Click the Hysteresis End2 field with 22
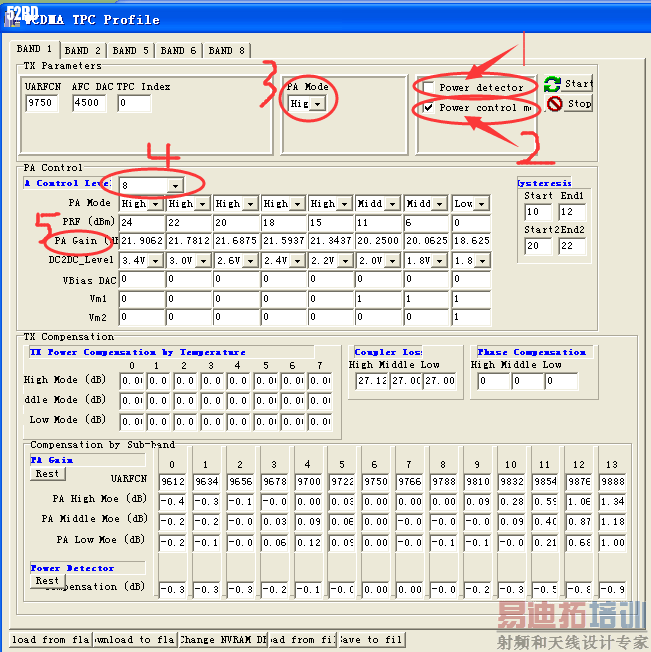651x652 pixels. pos(572,246)
